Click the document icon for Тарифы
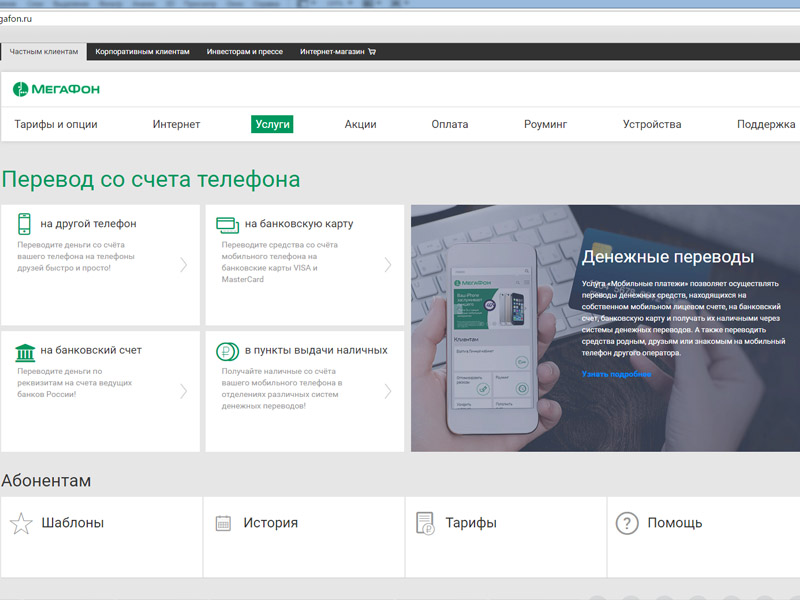The width and height of the screenshot is (800, 600). pos(425,523)
